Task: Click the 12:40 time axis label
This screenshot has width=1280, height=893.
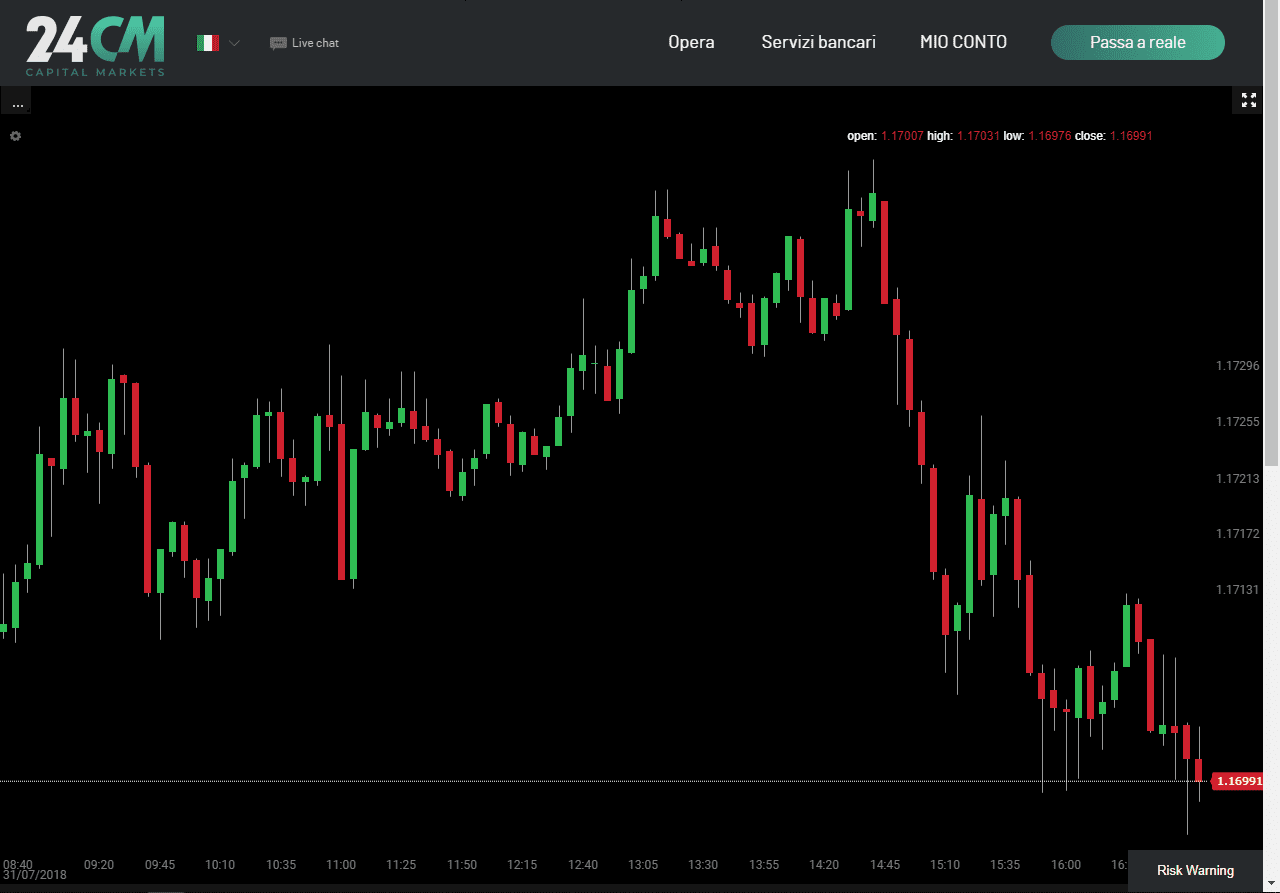Action: pos(582,864)
